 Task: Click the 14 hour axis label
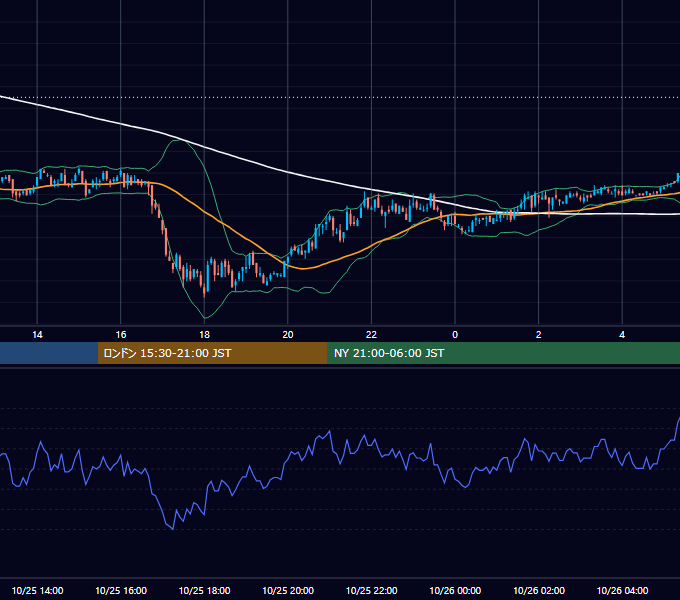coord(37,335)
